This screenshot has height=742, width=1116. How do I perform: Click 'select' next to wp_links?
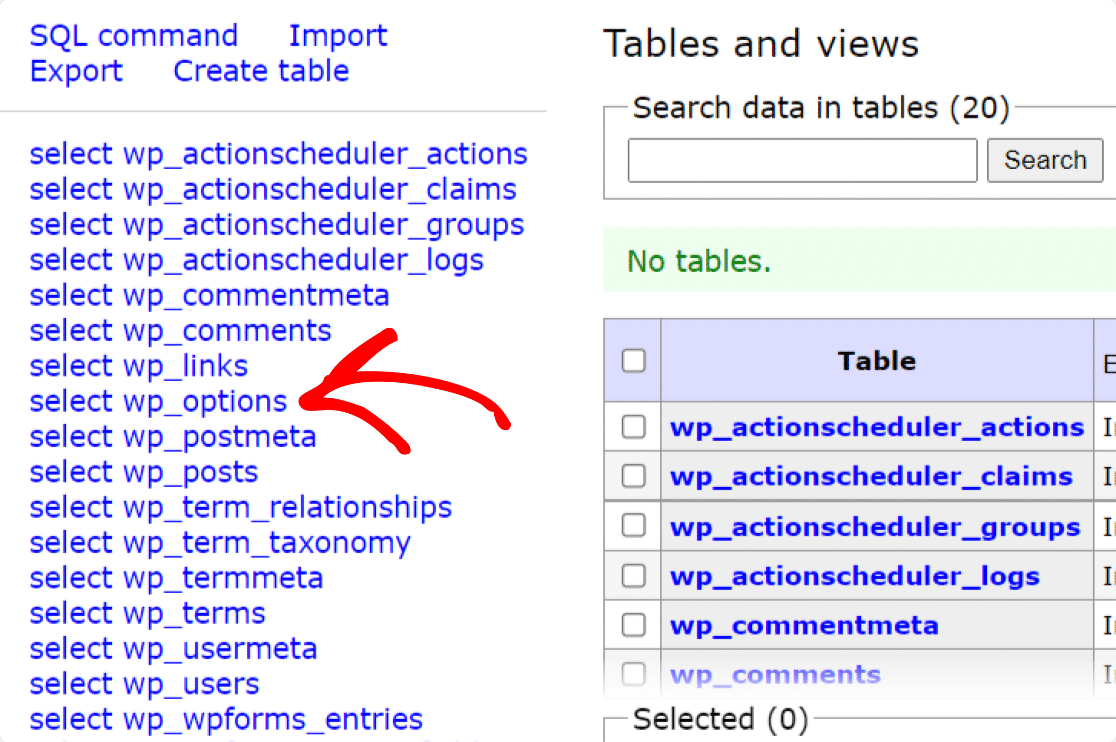(x=71, y=366)
